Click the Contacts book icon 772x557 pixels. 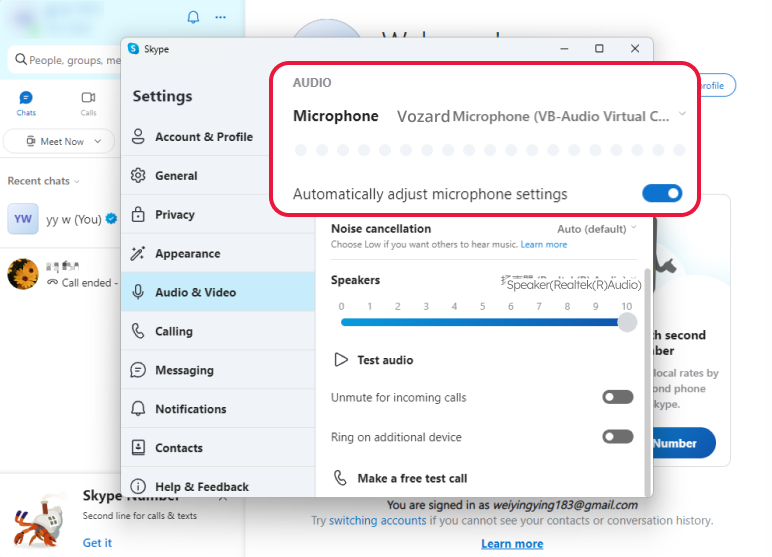(x=138, y=448)
